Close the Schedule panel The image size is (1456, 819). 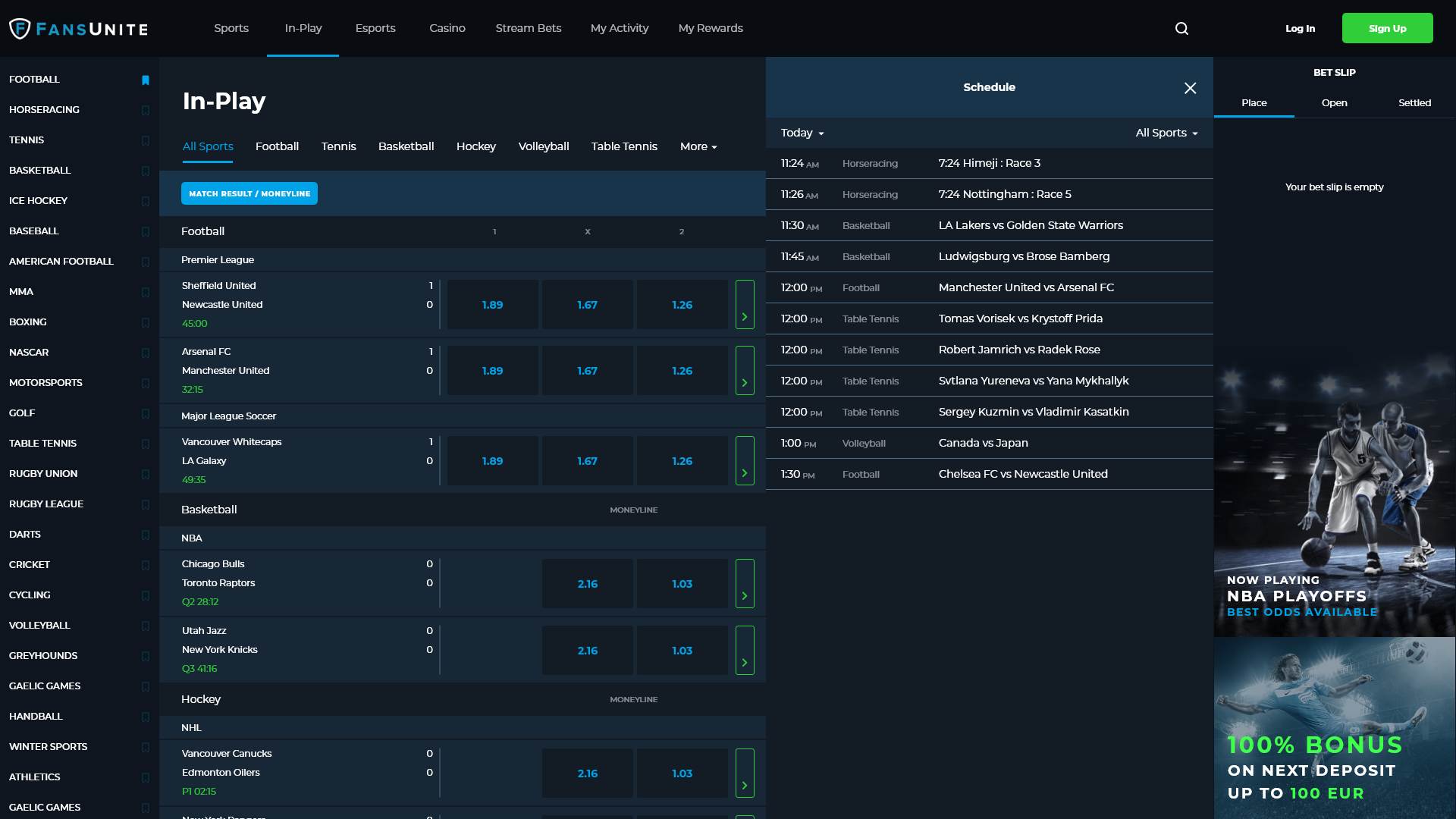coord(1190,88)
